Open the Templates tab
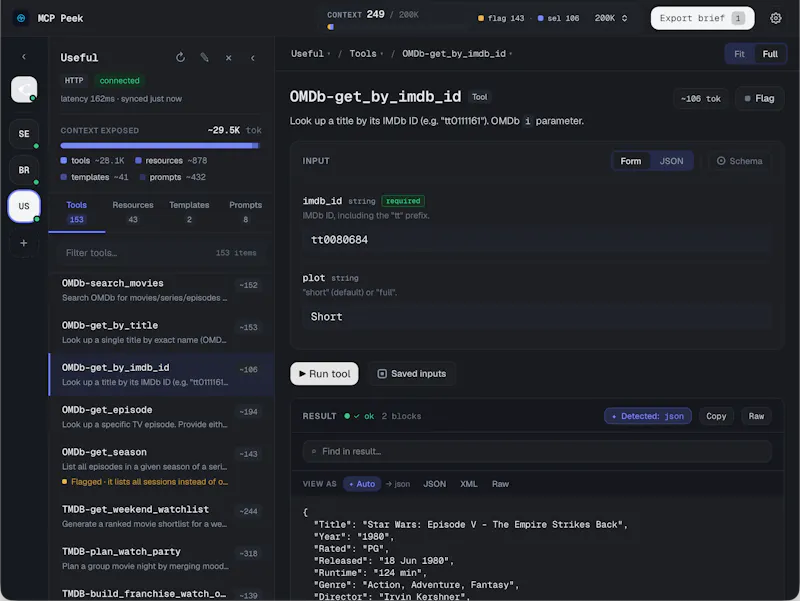This screenshot has height=601, width=800. (x=189, y=212)
